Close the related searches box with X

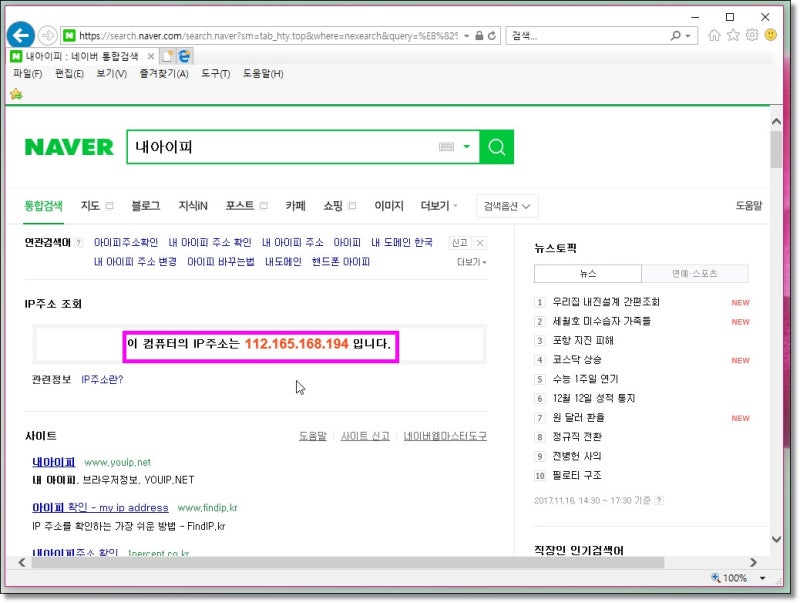click(x=480, y=243)
